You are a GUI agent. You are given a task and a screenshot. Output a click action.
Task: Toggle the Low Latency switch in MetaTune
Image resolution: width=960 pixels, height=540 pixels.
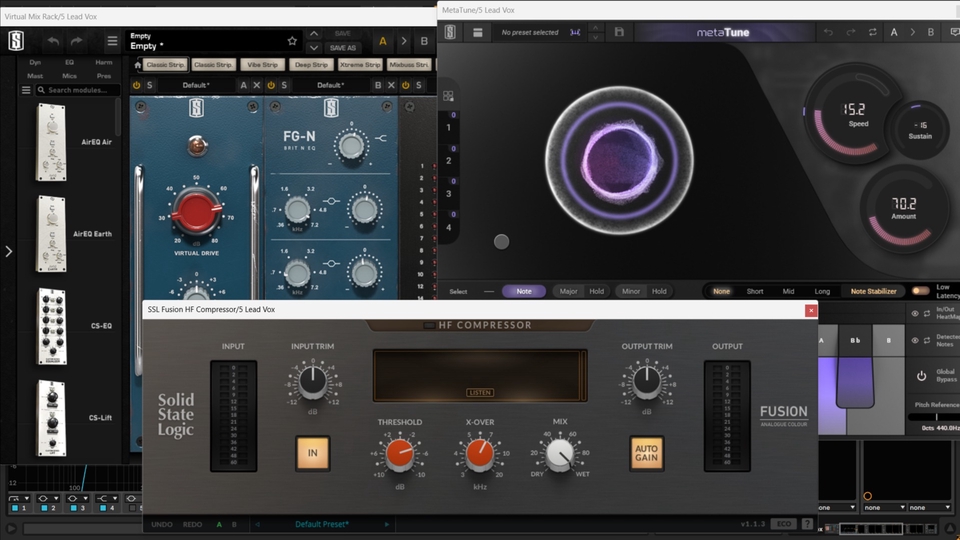[x=920, y=291]
